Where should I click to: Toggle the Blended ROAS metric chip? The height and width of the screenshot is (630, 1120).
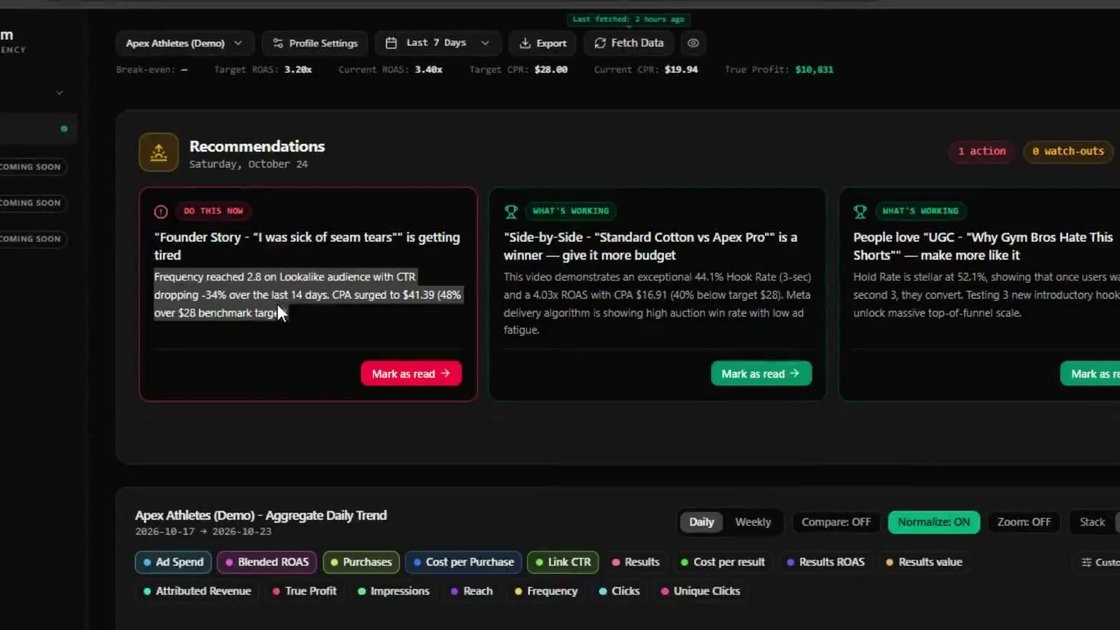266,562
